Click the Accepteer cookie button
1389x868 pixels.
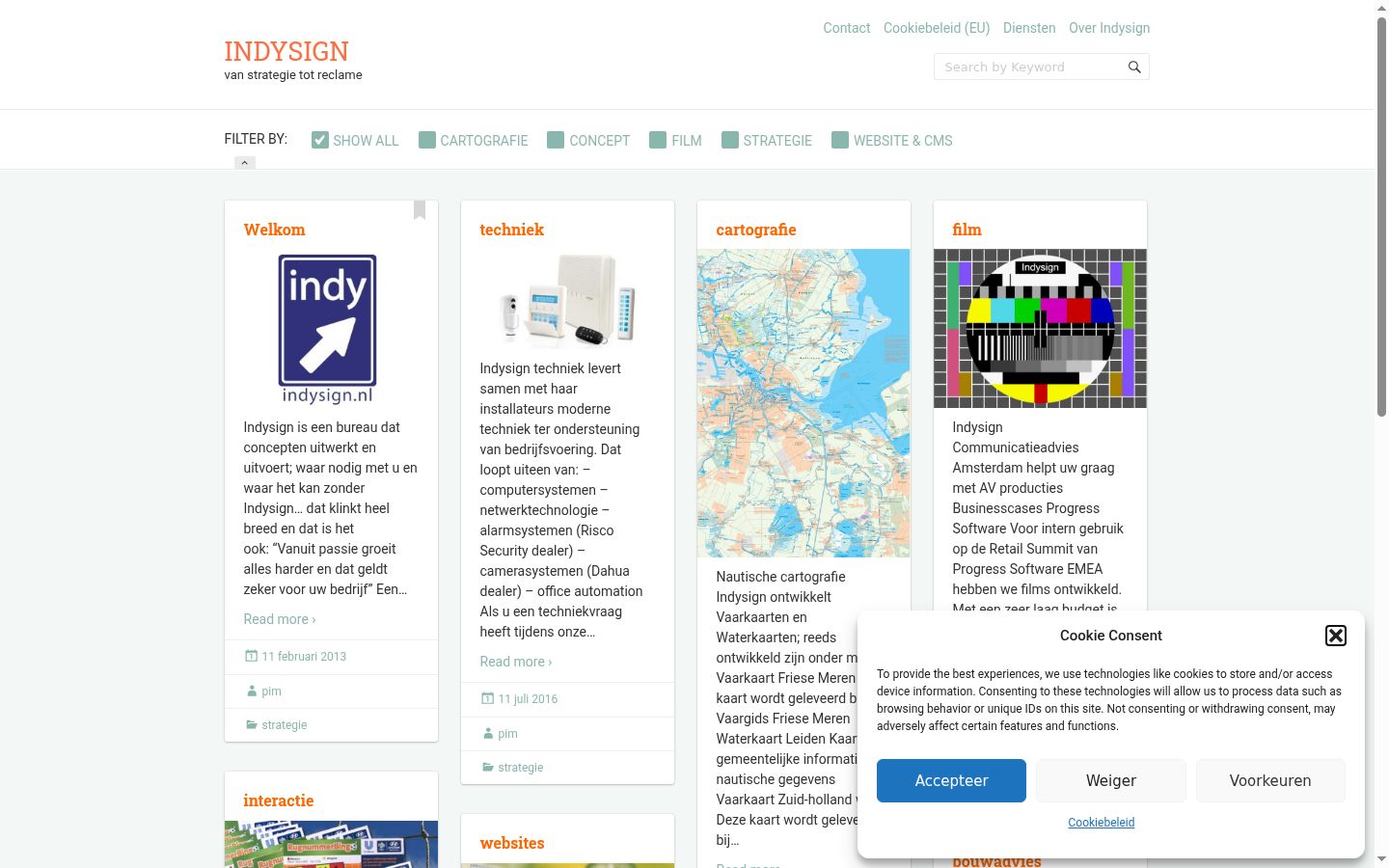951,780
